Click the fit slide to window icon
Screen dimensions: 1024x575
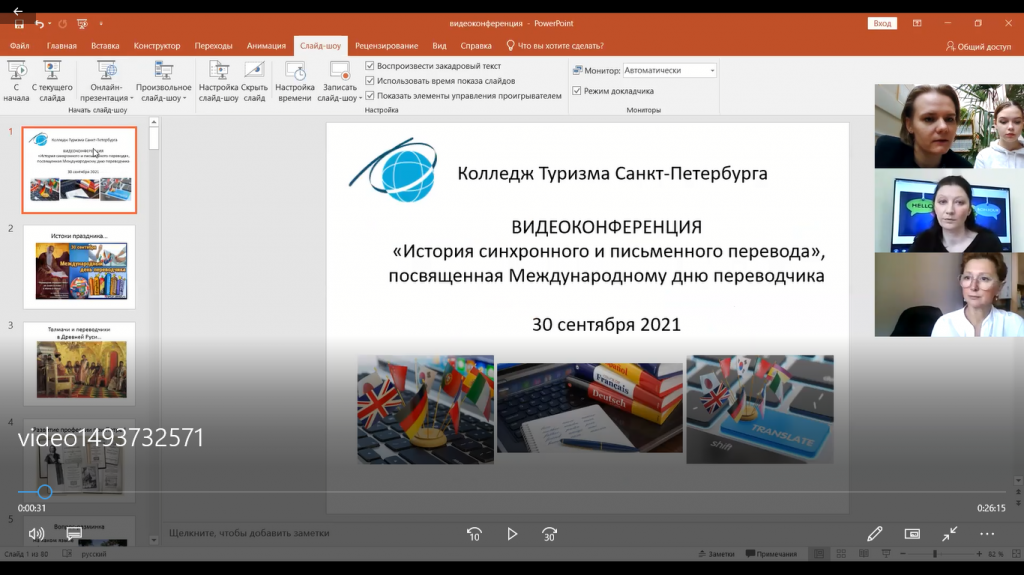(1016, 553)
